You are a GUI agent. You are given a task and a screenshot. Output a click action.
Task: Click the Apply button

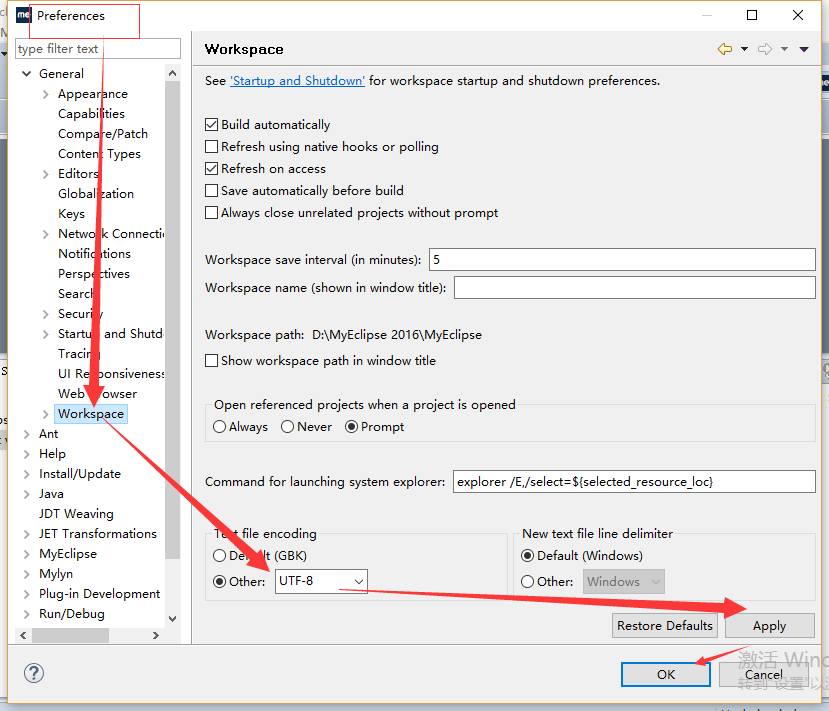(x=769, y=625)
